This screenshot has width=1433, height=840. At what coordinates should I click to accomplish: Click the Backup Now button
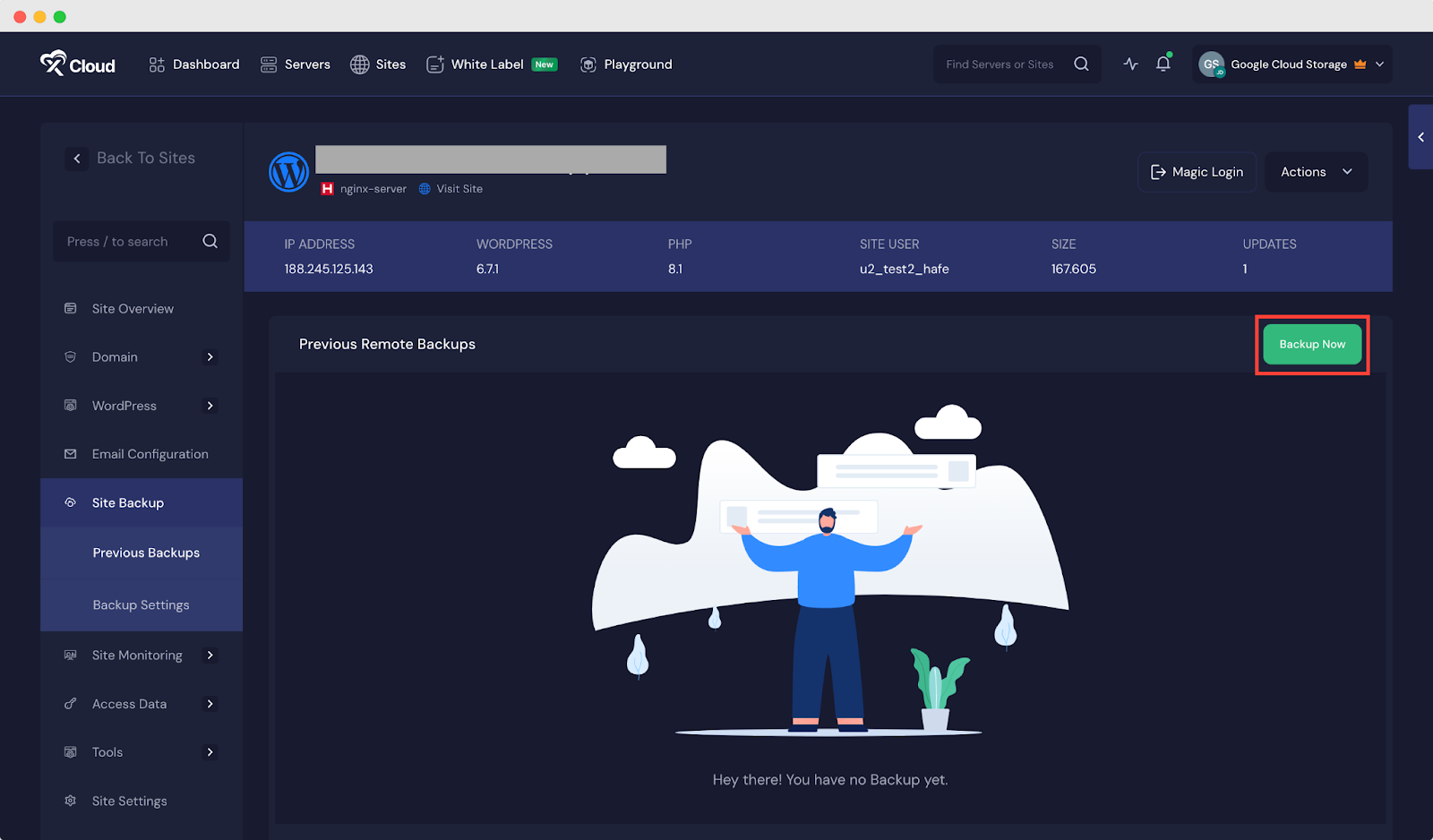point(1311,344)
